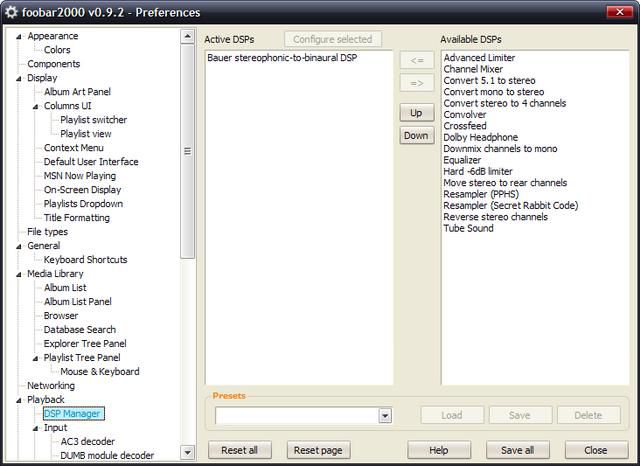Screen dimensions: 640x466
Task: Collapse the Playback tree node
Action: coord(19,401)
